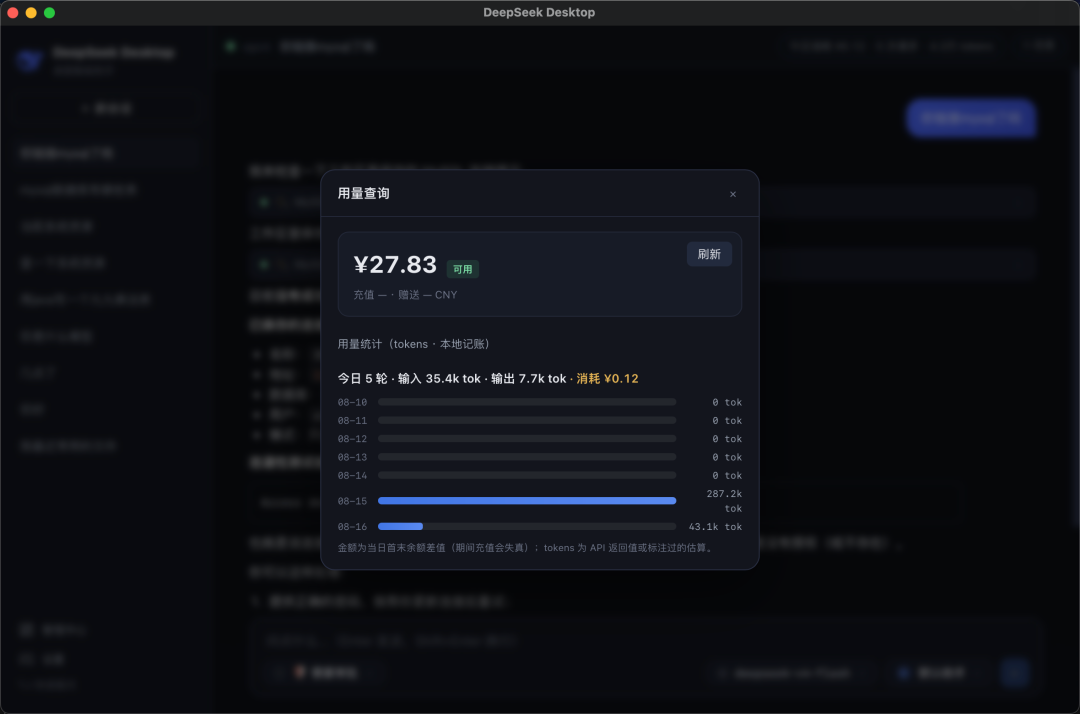This screenshot has height=714, width=1080.
Task: Click the 08-10 date label
Action: point(352,402)
